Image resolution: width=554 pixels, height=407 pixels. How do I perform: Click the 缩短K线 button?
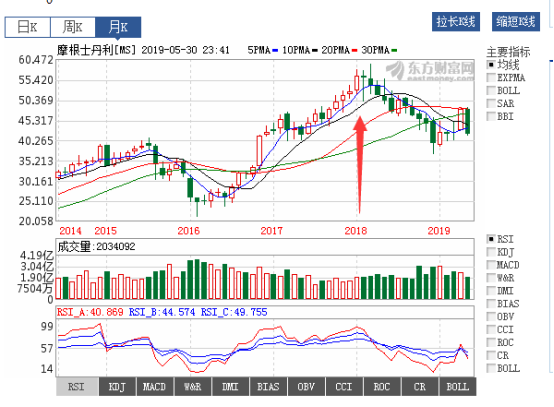coord(516,22)
